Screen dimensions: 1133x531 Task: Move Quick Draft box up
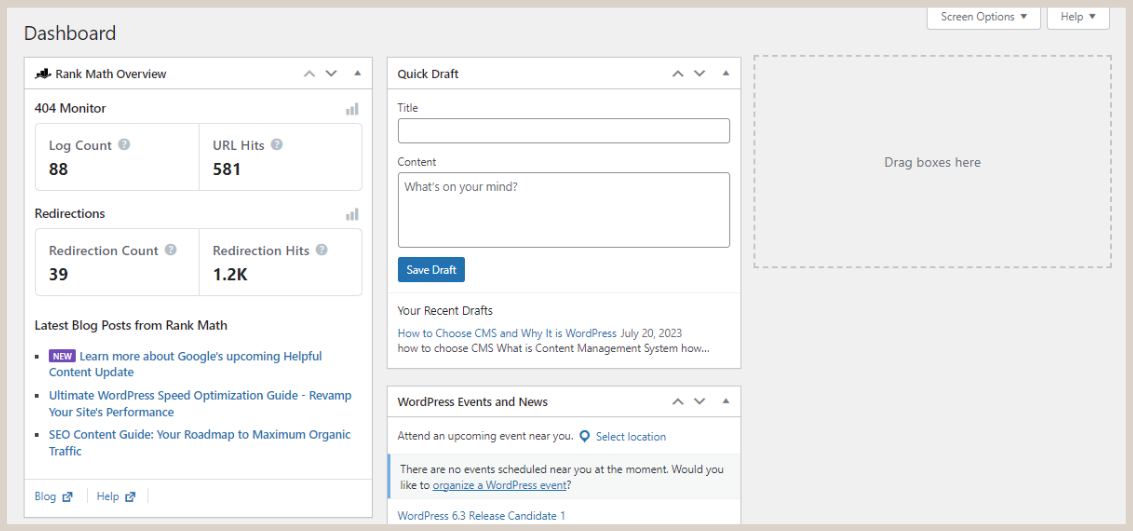click(678, 74)
